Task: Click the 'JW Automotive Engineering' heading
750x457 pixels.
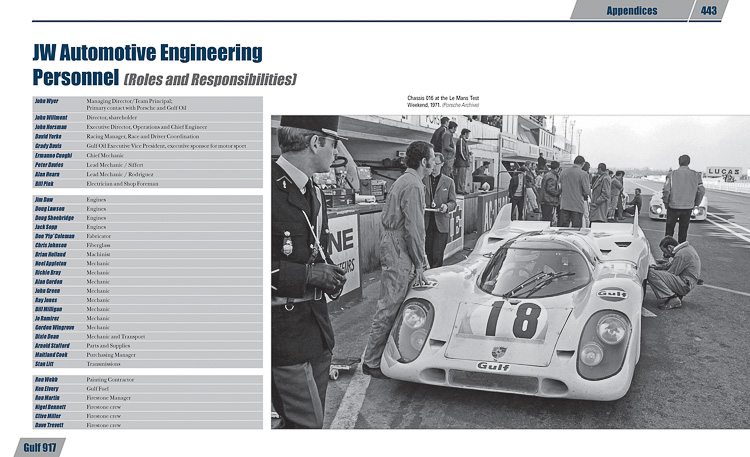Action: [x=147, y=52]
